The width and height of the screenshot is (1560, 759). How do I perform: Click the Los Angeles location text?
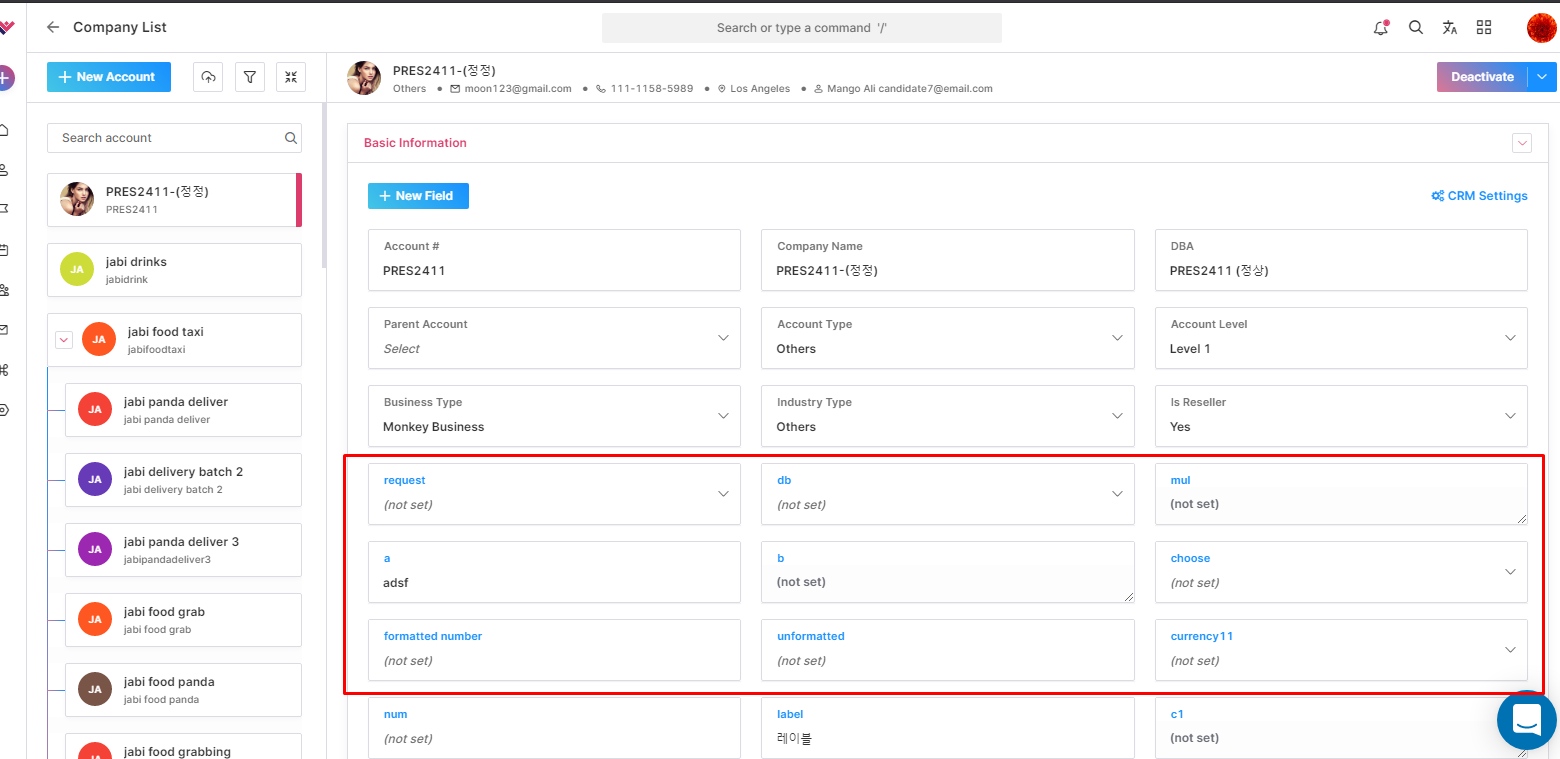(760, 89)
